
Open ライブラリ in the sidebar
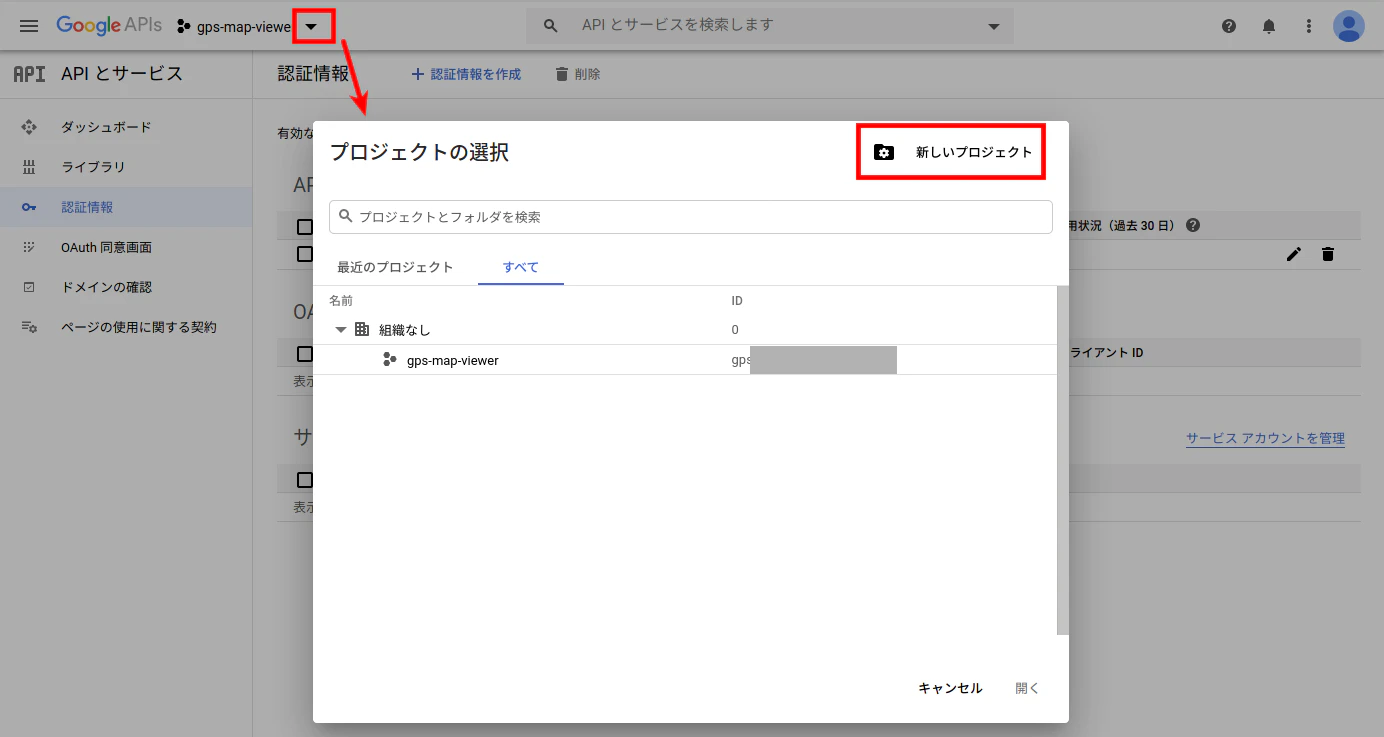pos(126,167)
